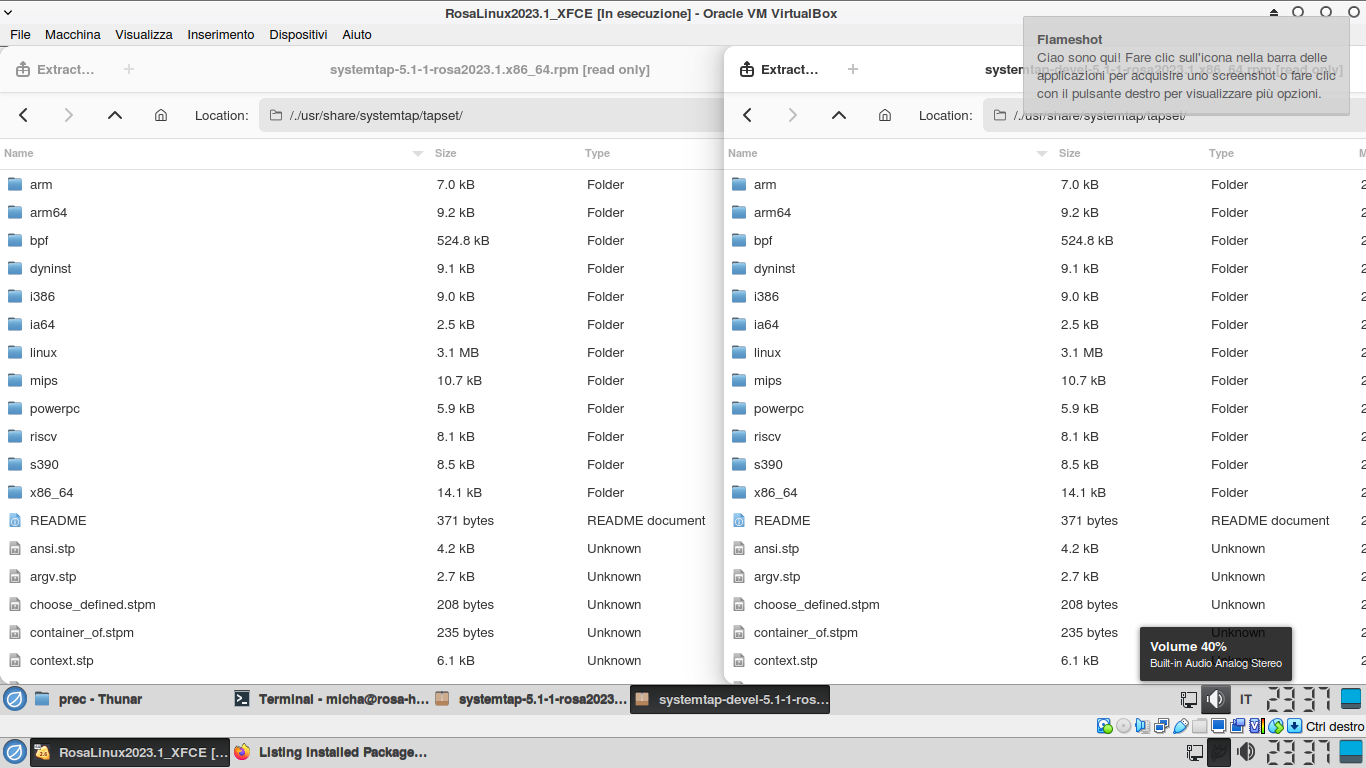The height and width of the screenshot is (768, 1366).
Task: Go to home folder in left archive window
Action: point(161,115)
